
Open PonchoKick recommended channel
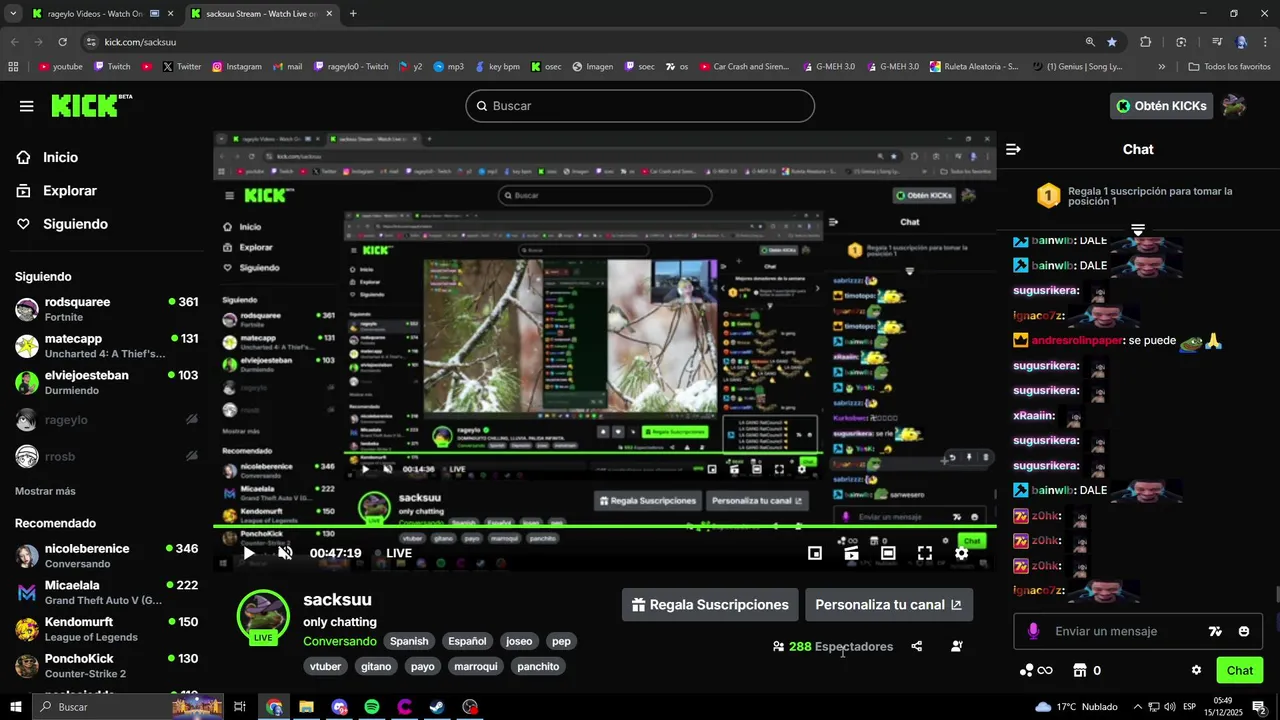coord(106,666)
